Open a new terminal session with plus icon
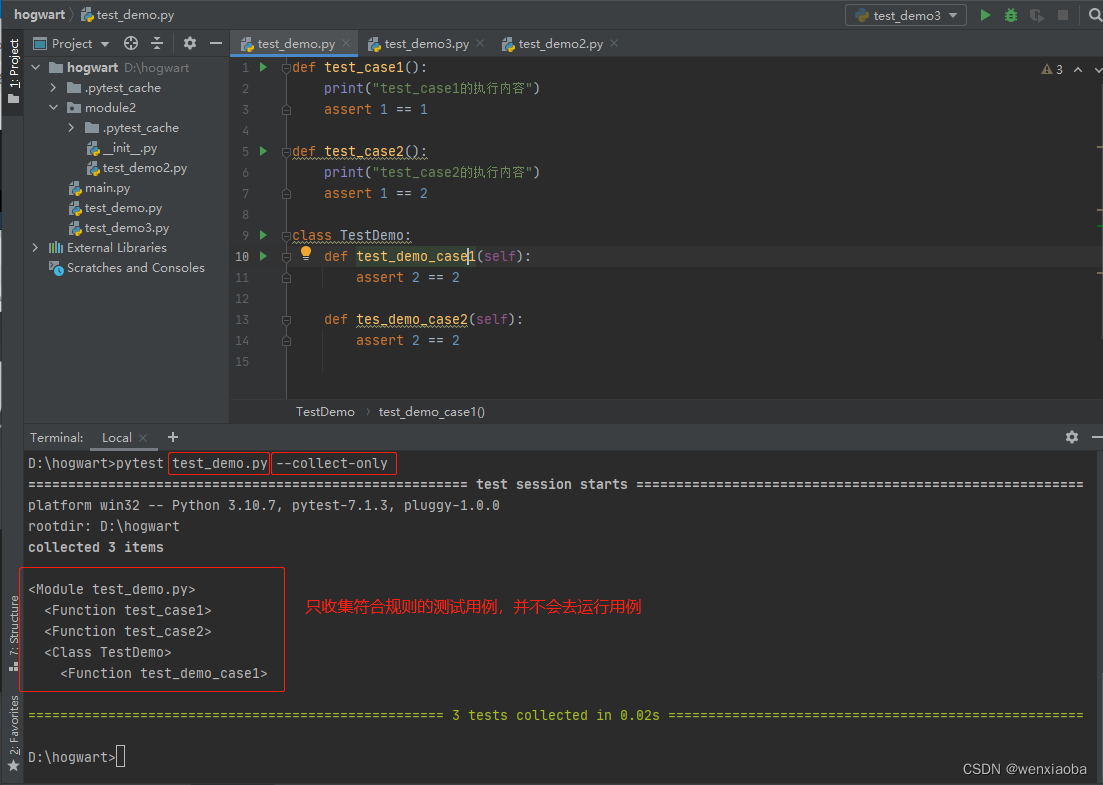This screenshot has height=785, width=1103. click(x=172, y=437)
